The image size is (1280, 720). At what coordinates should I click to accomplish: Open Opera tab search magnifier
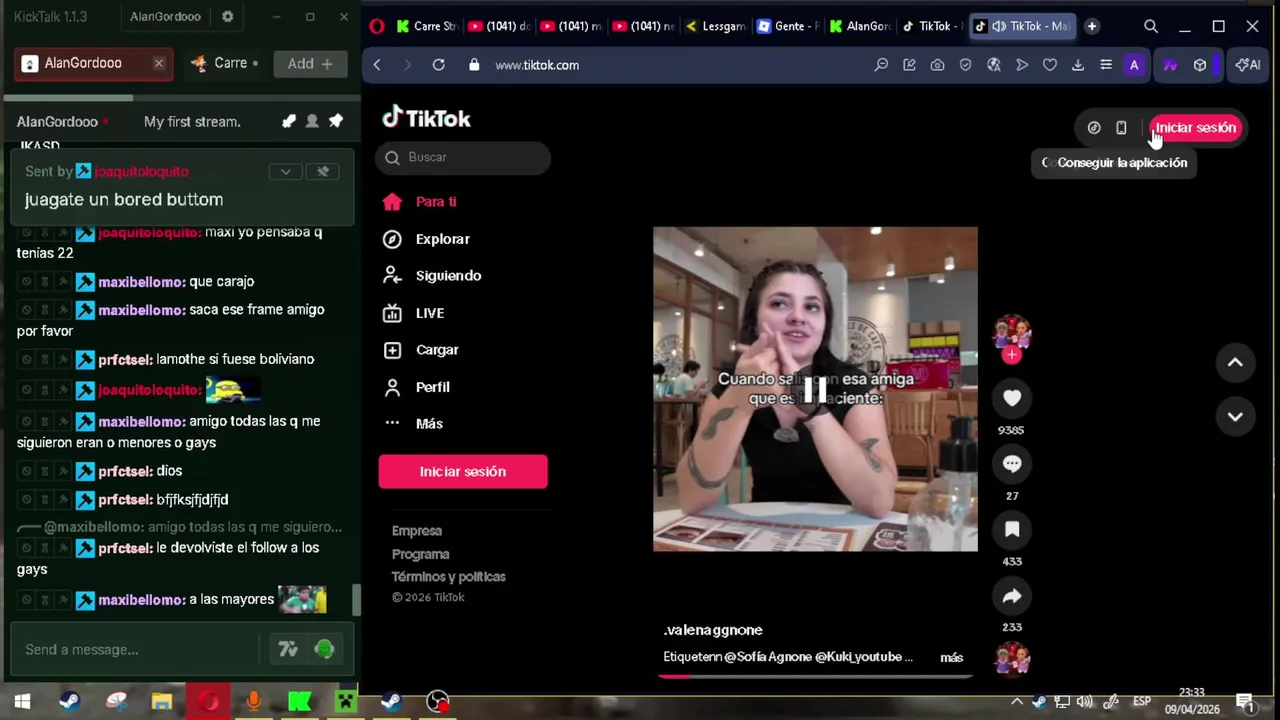[x=1151, y=27]
